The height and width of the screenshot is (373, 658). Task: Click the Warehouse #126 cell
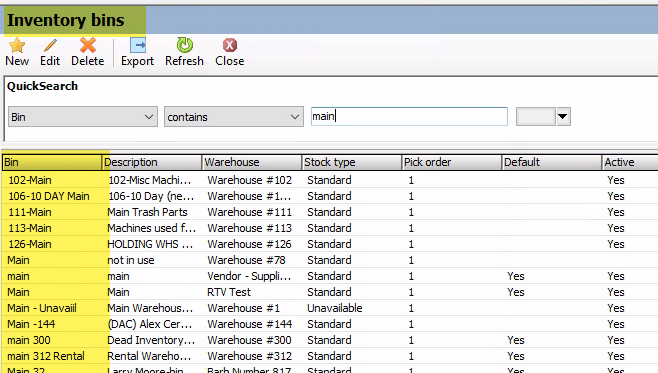click(x=249, y=244)
